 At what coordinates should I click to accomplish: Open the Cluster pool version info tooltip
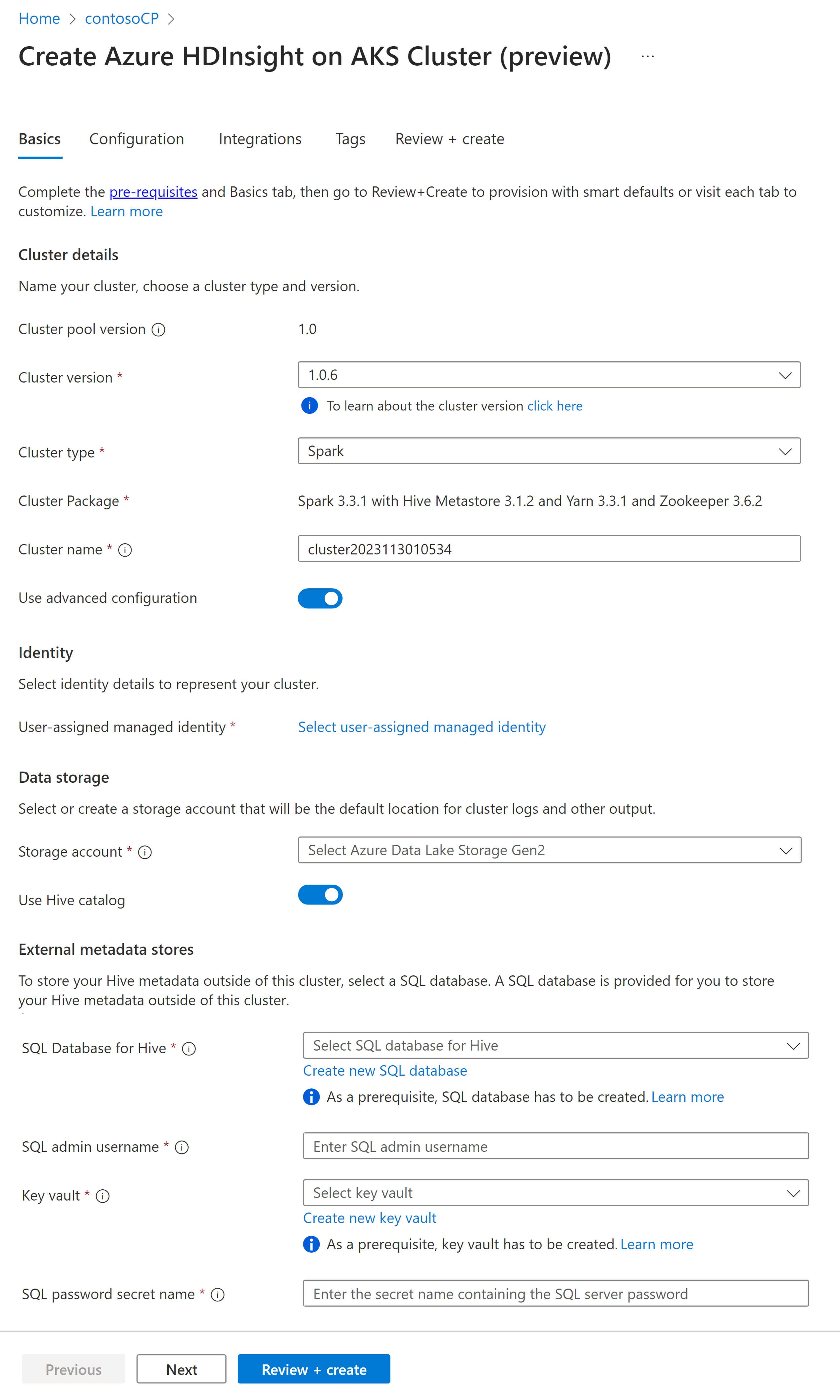159,329
